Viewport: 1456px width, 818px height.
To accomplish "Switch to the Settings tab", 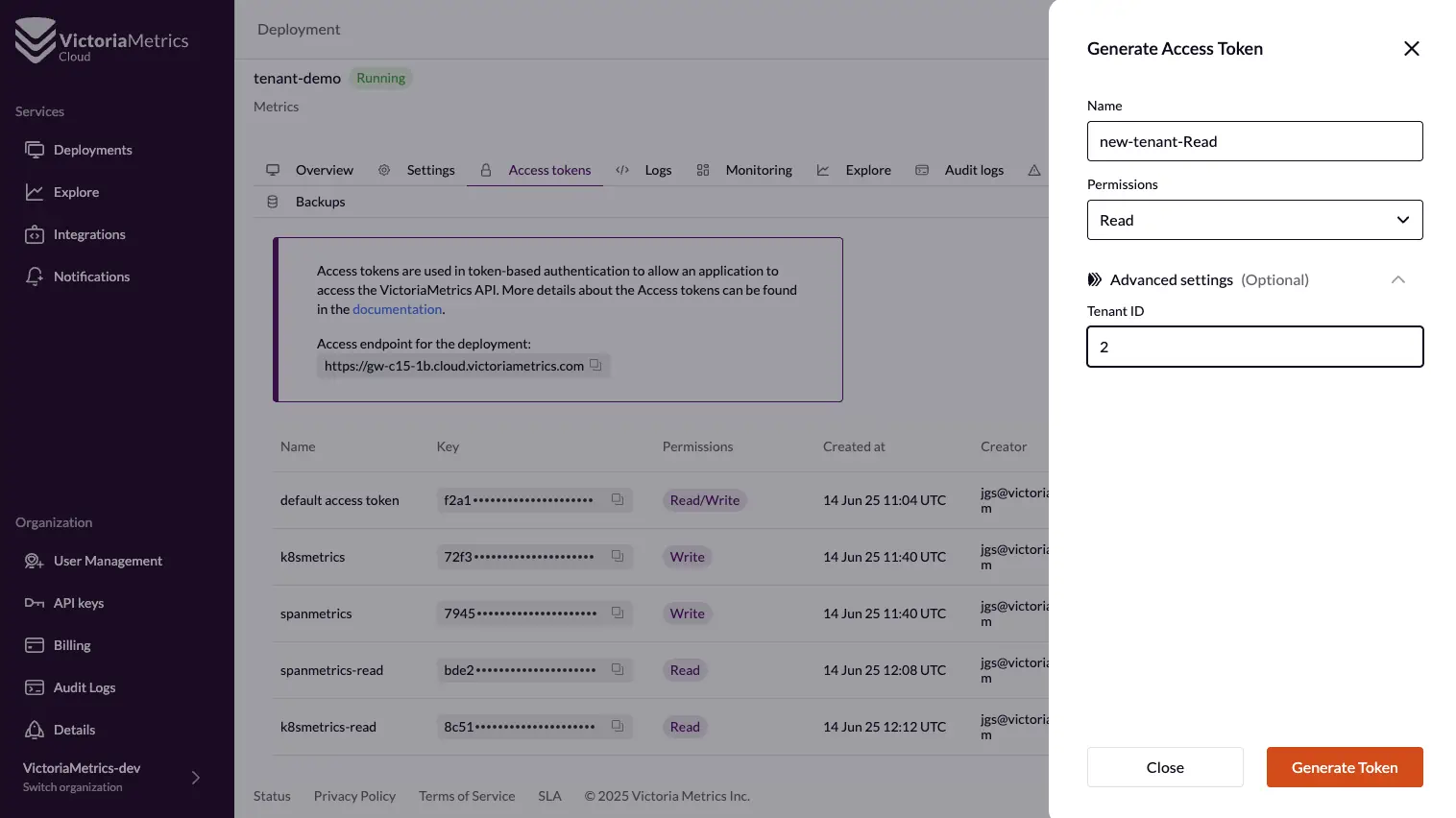I will click(417, 170).
